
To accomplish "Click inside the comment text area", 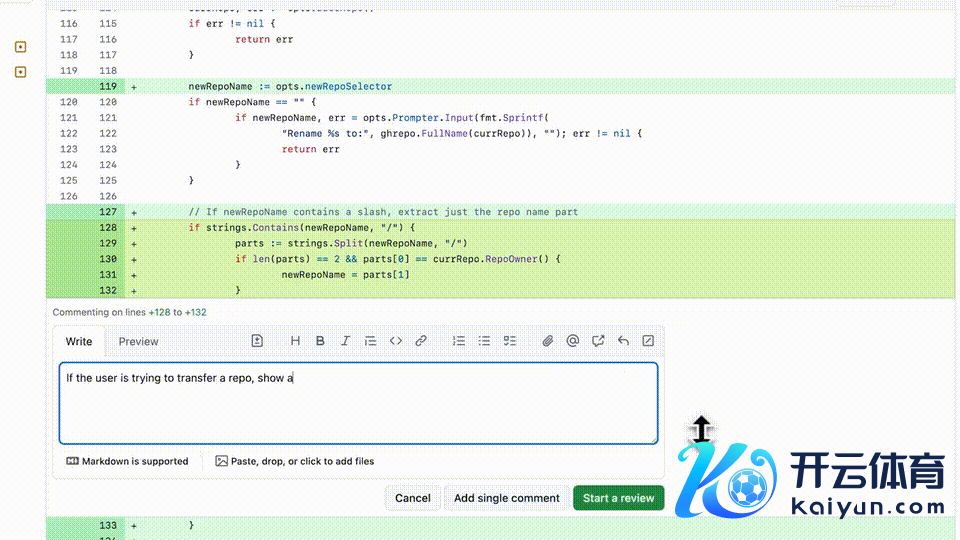I will tap(358, 403).
